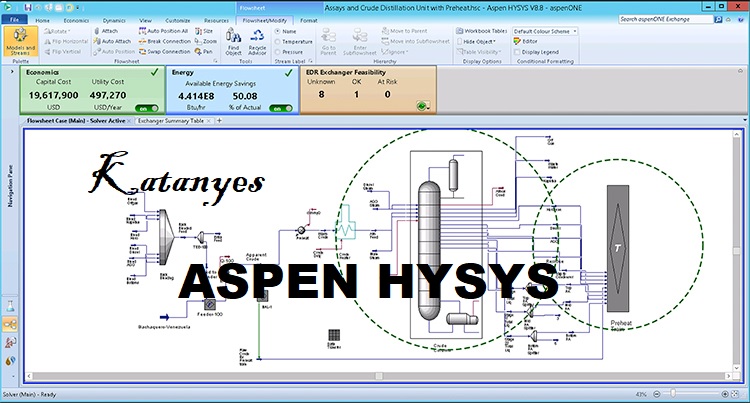Click the zoom out minus button in status bar

click(x=657, y=394)
